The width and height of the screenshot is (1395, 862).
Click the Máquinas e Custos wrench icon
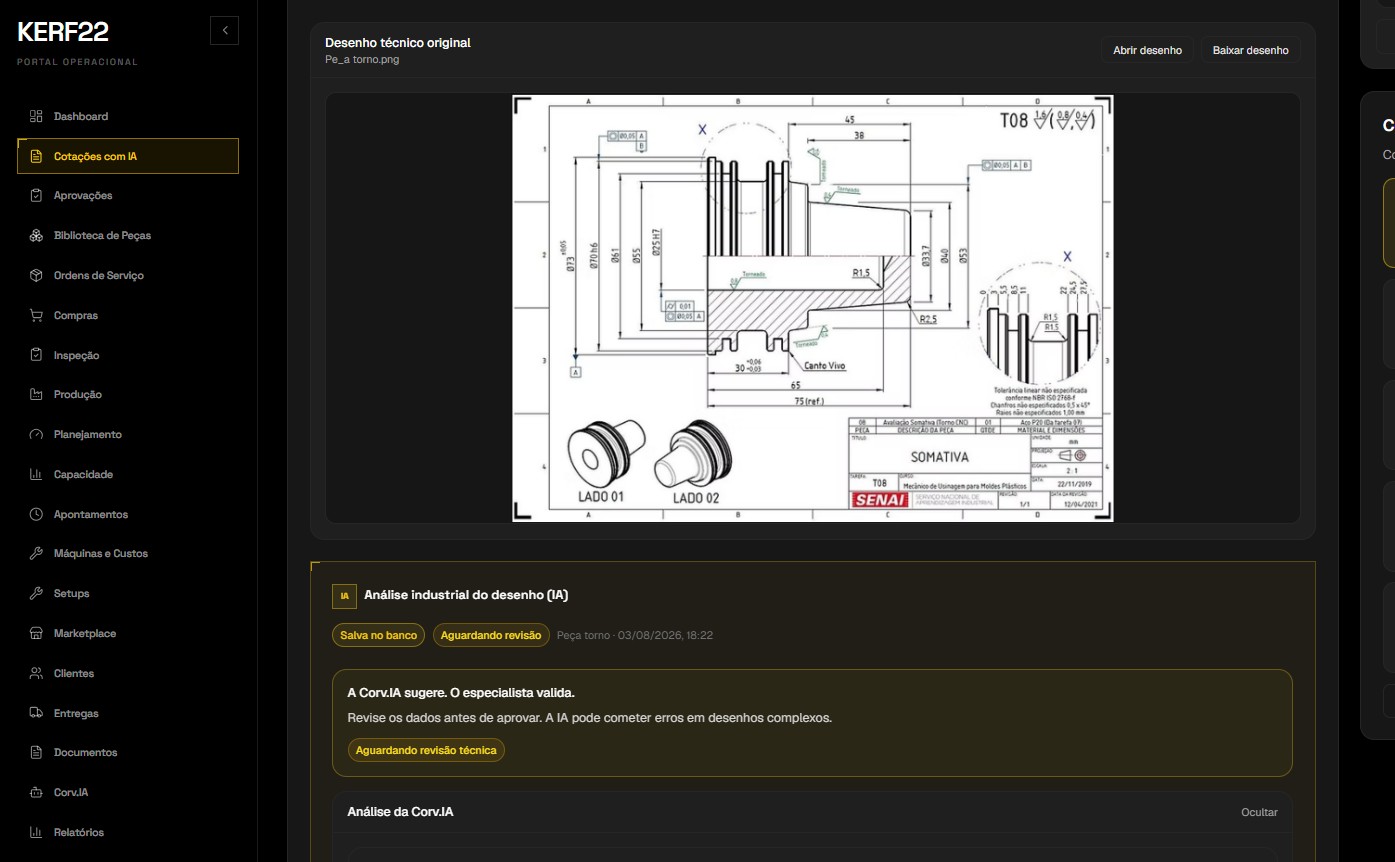tap(36, 553)
